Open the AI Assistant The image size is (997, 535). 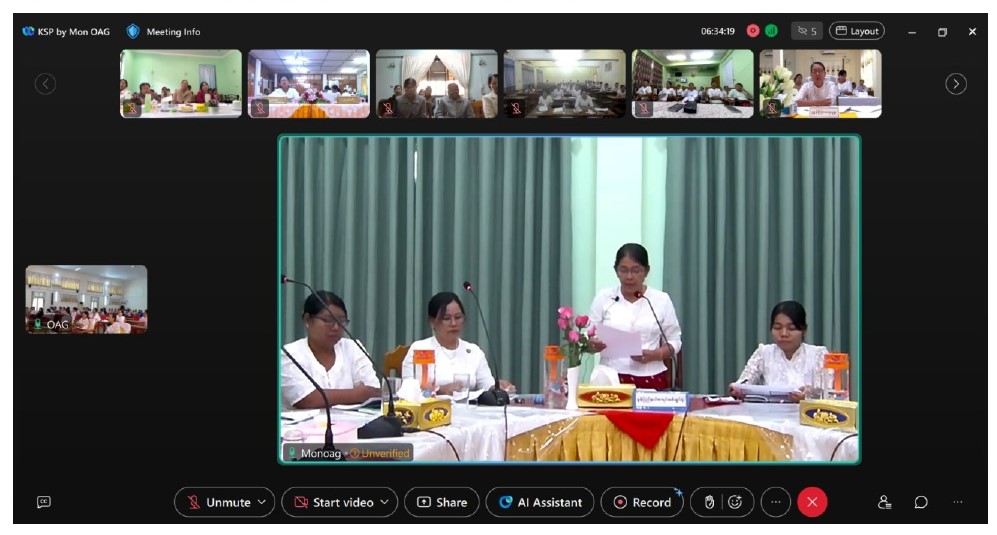click(x=540, y=502)
